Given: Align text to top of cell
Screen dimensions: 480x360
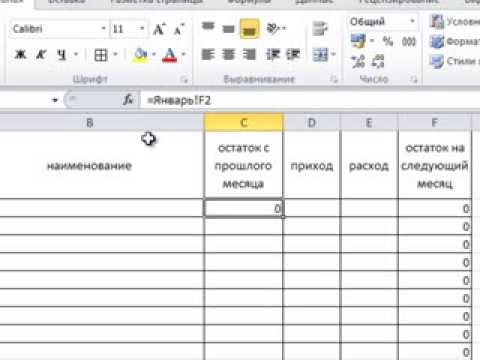Looking at the screenshot, I should [x=208, y=28].
